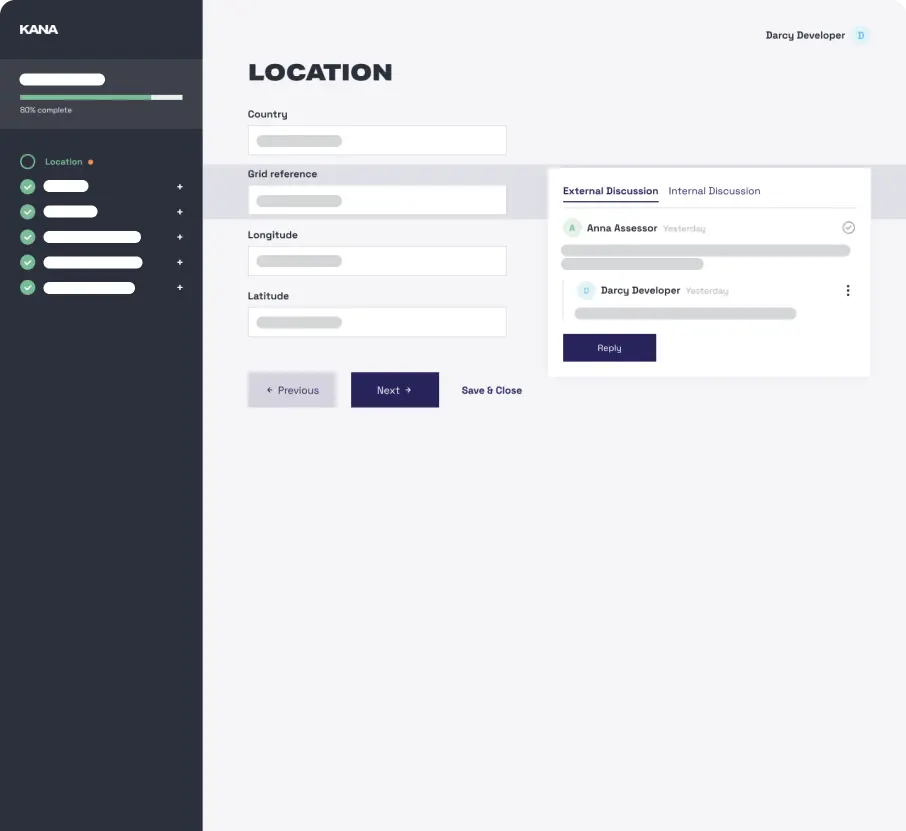This screenshot has width=906, height=831.
Task: Click the 80% complete progress bar
Action: point(101,98)
